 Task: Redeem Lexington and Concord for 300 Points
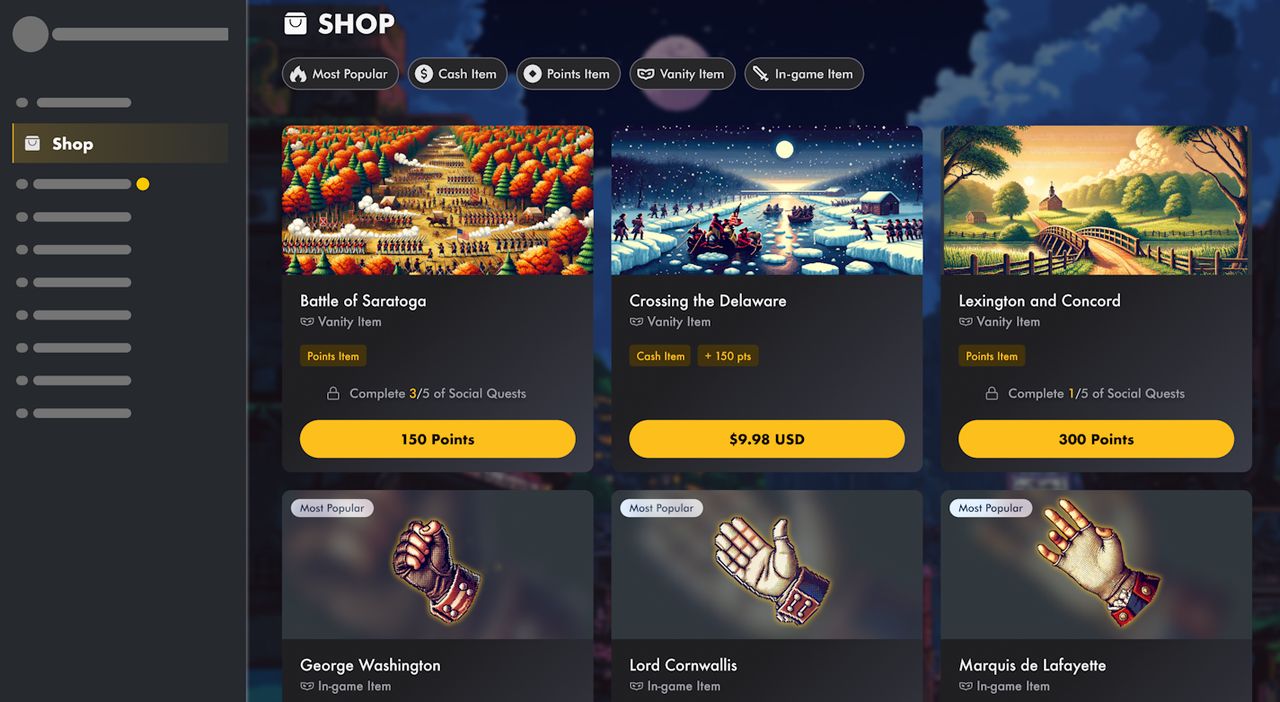coord(1096,439)
